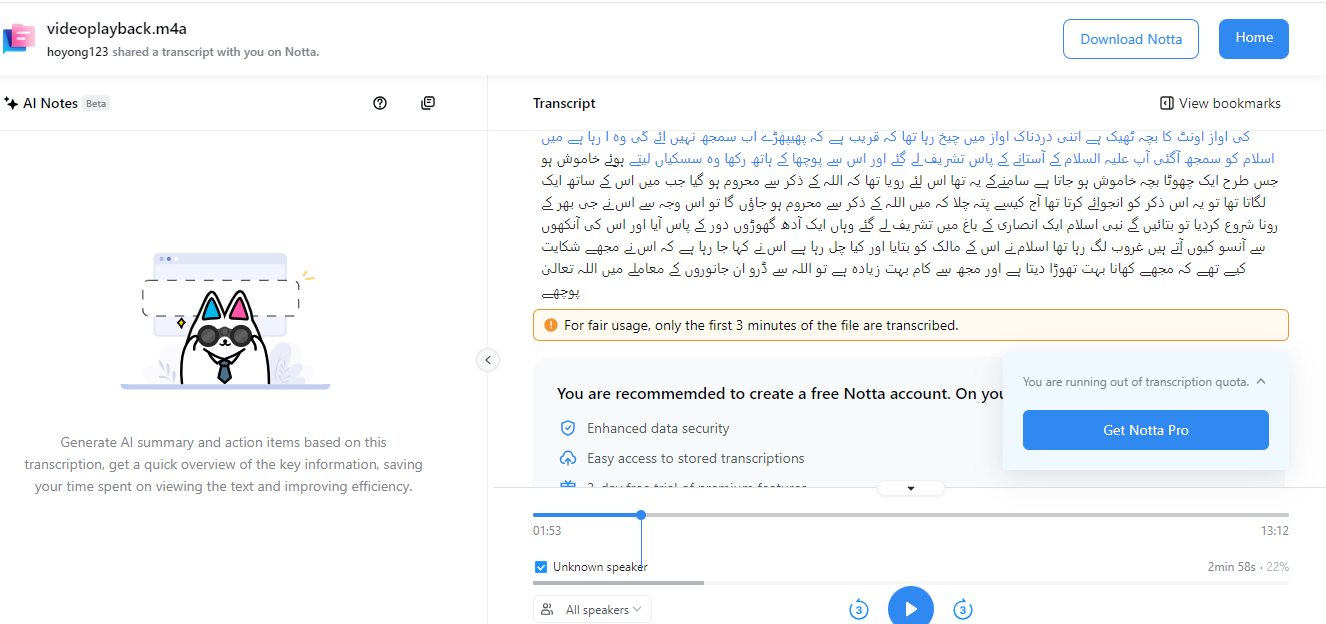1326x624 pixels.
Task: Click the audio progress slider handle
Action: 641,515
